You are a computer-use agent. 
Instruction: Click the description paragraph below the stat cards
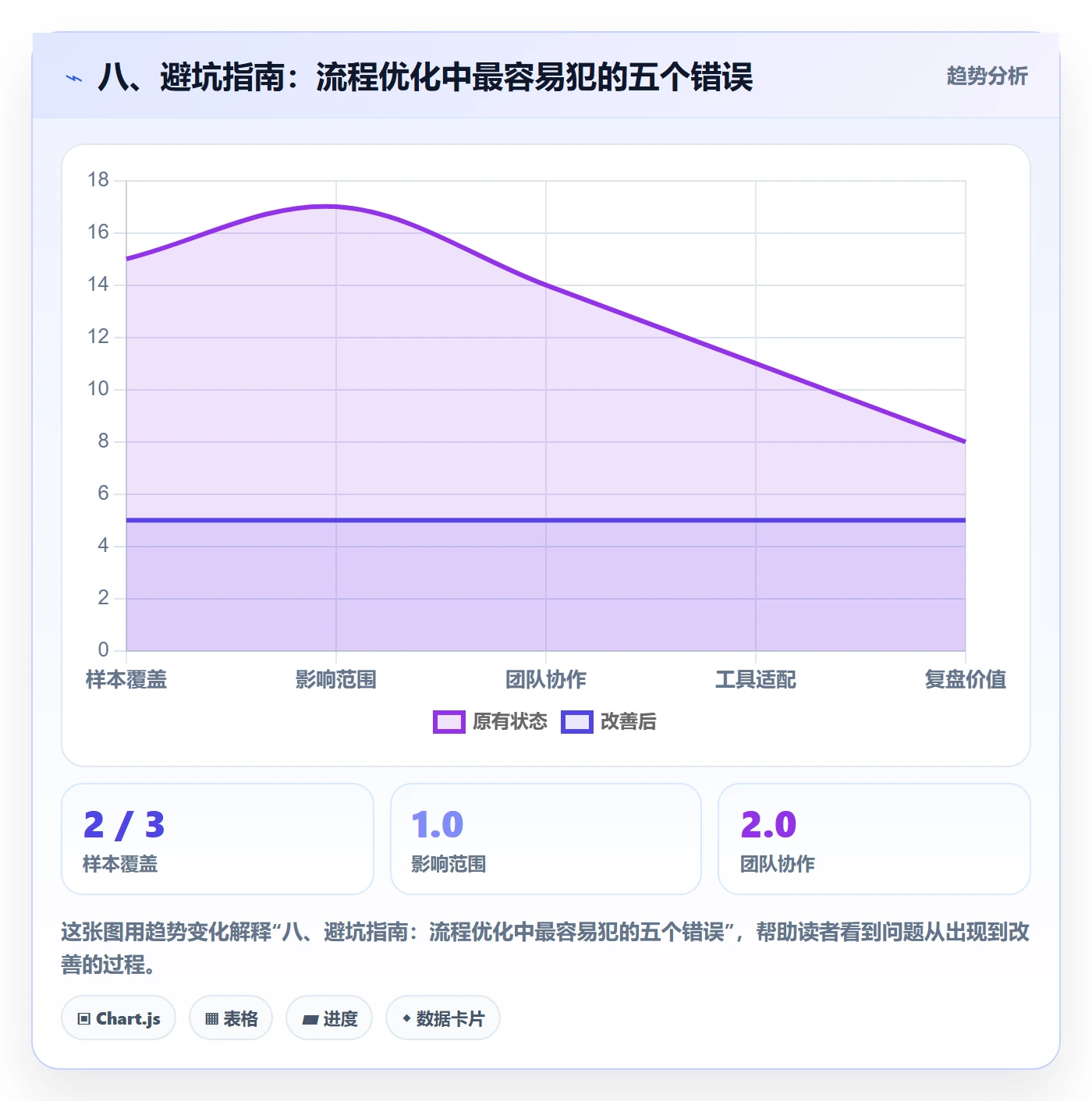[x=546, y=948]
